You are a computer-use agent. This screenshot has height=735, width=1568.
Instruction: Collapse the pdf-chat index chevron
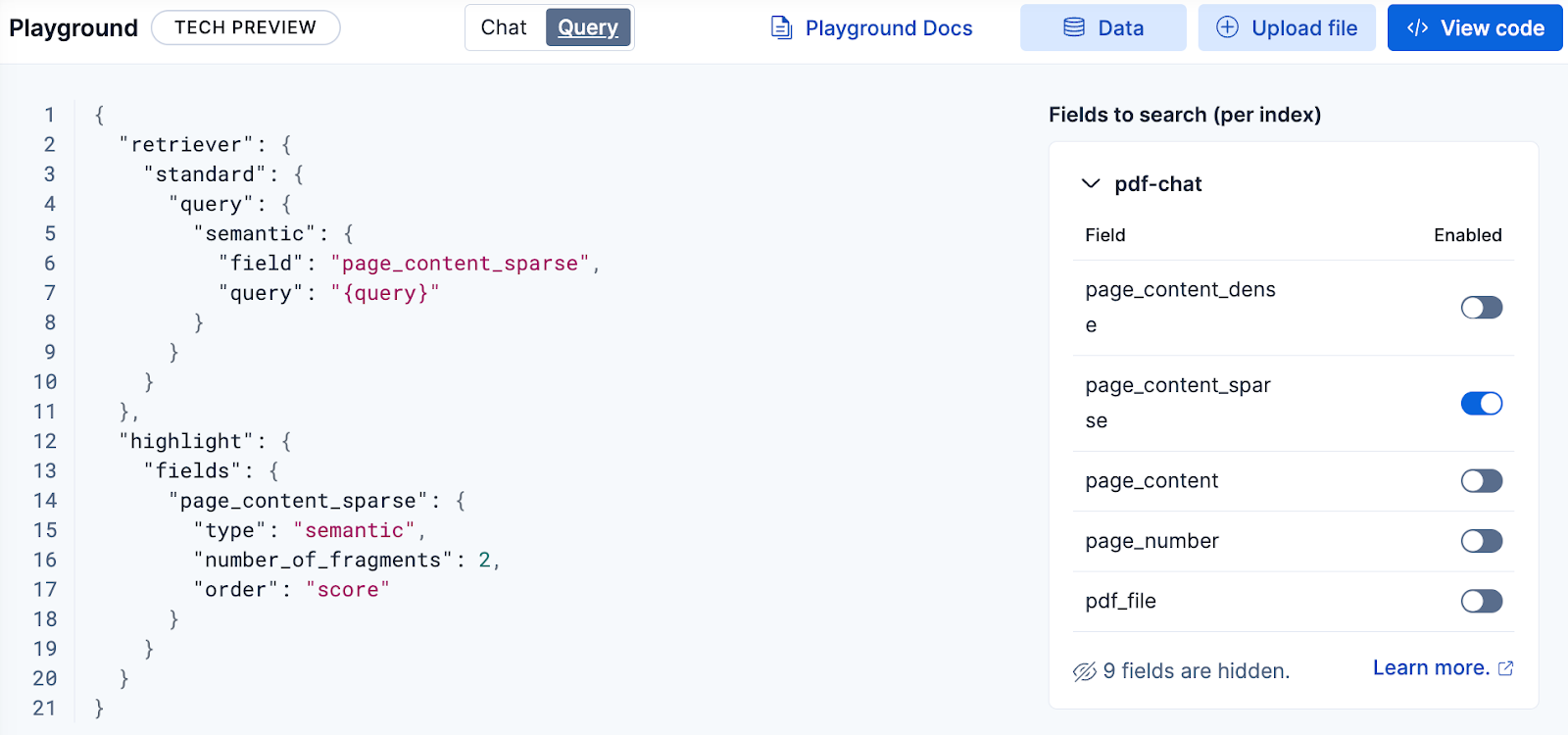[x=1090, y=184]
